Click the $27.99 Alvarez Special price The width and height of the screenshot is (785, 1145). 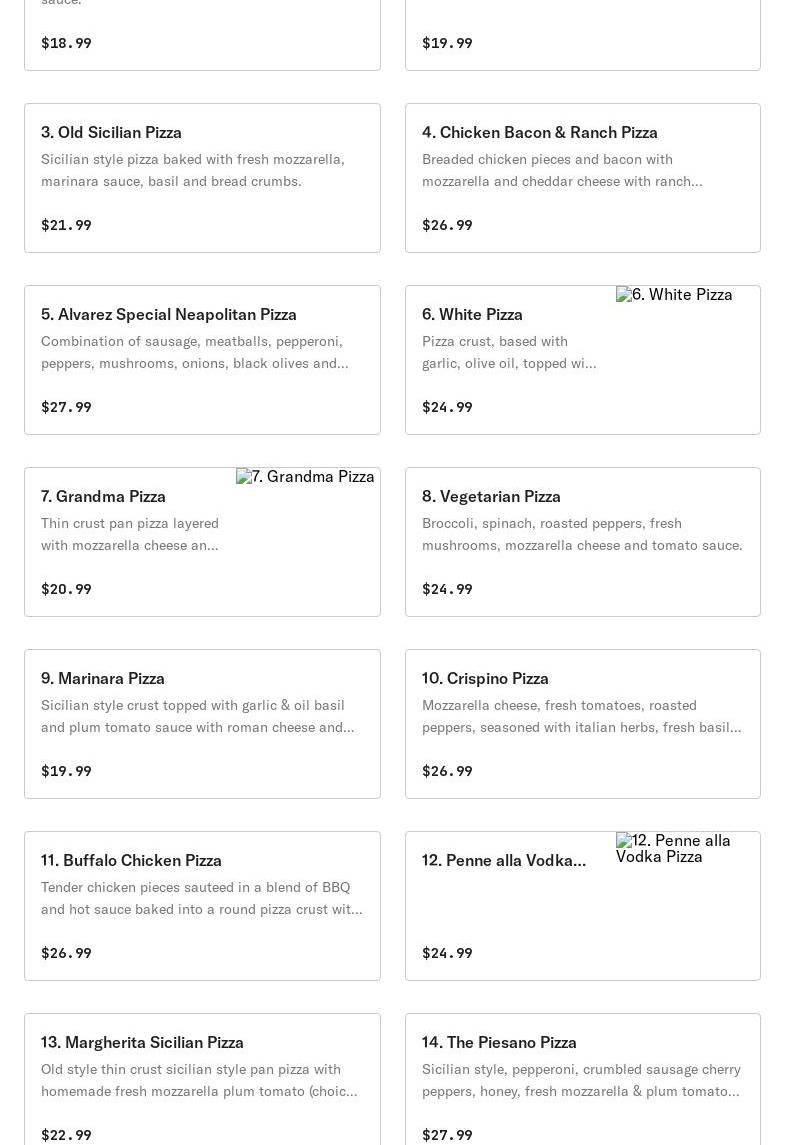click(66, 407)
